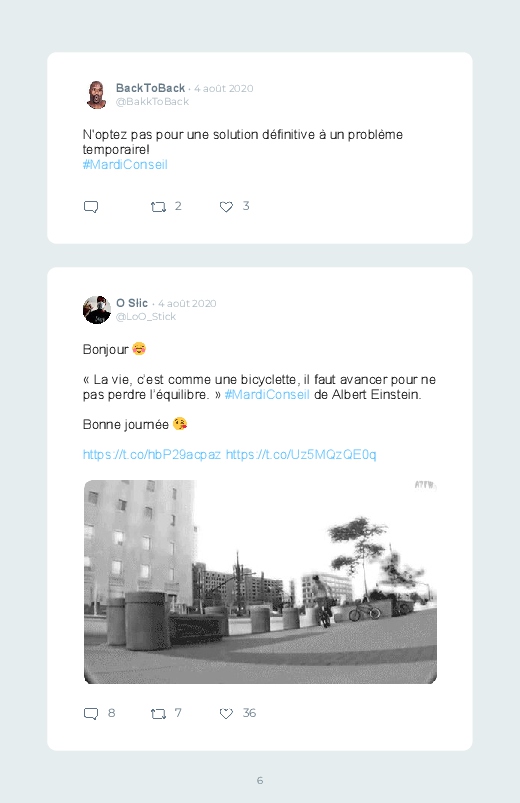Click O Slic tweet date 4 août 2020
The image size is (520, 803).
(x=187, y=304)
